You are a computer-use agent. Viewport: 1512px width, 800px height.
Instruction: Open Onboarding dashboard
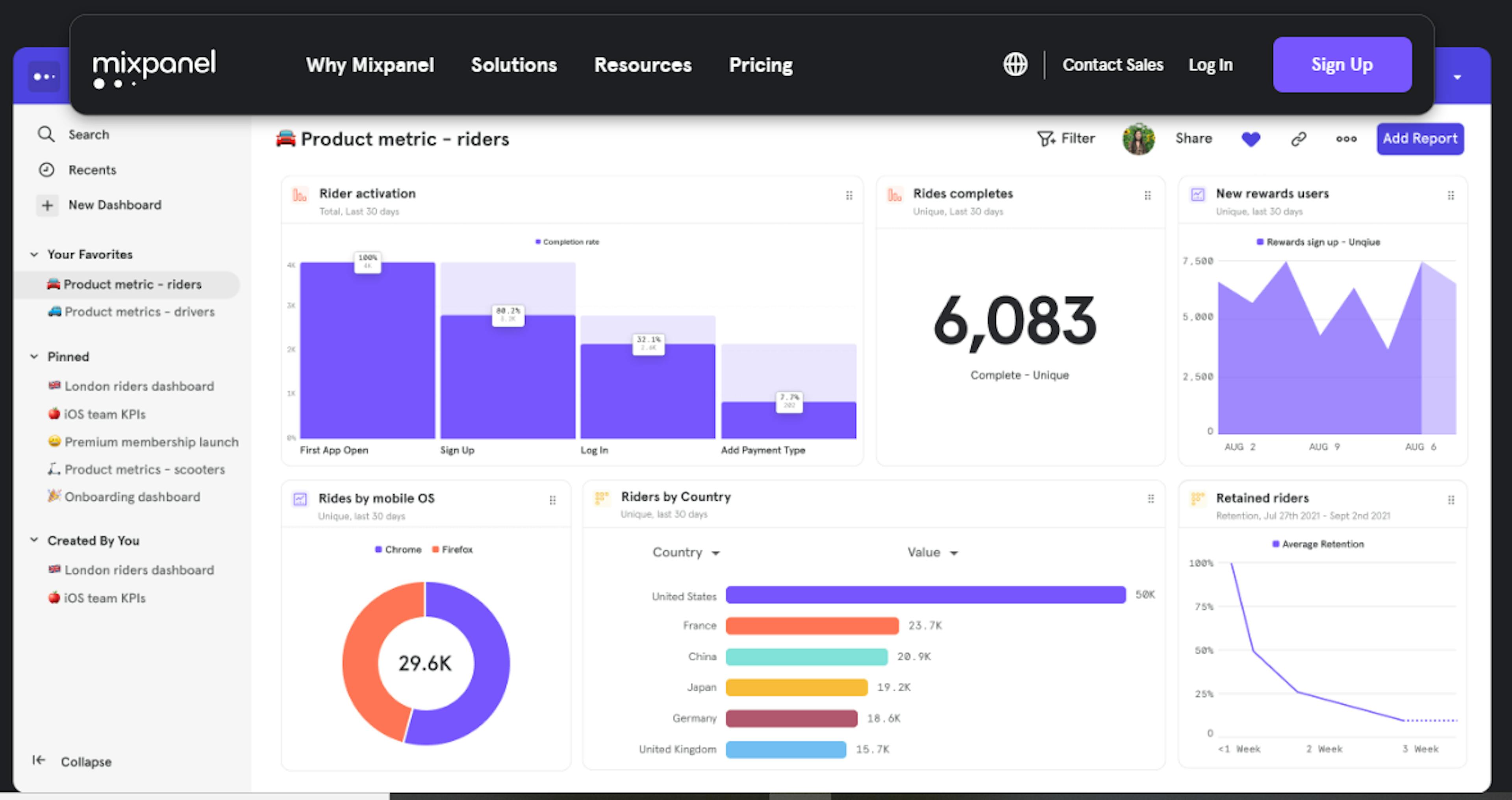pos(124,496)
